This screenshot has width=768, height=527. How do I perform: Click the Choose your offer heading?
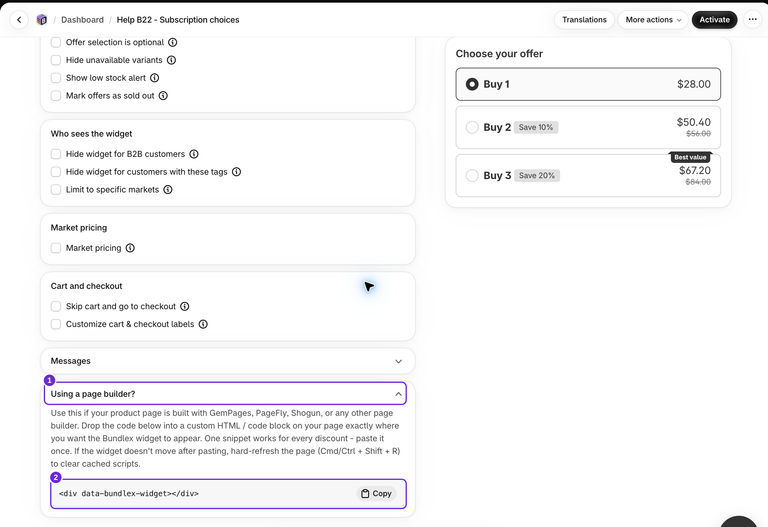click(499, 54)
